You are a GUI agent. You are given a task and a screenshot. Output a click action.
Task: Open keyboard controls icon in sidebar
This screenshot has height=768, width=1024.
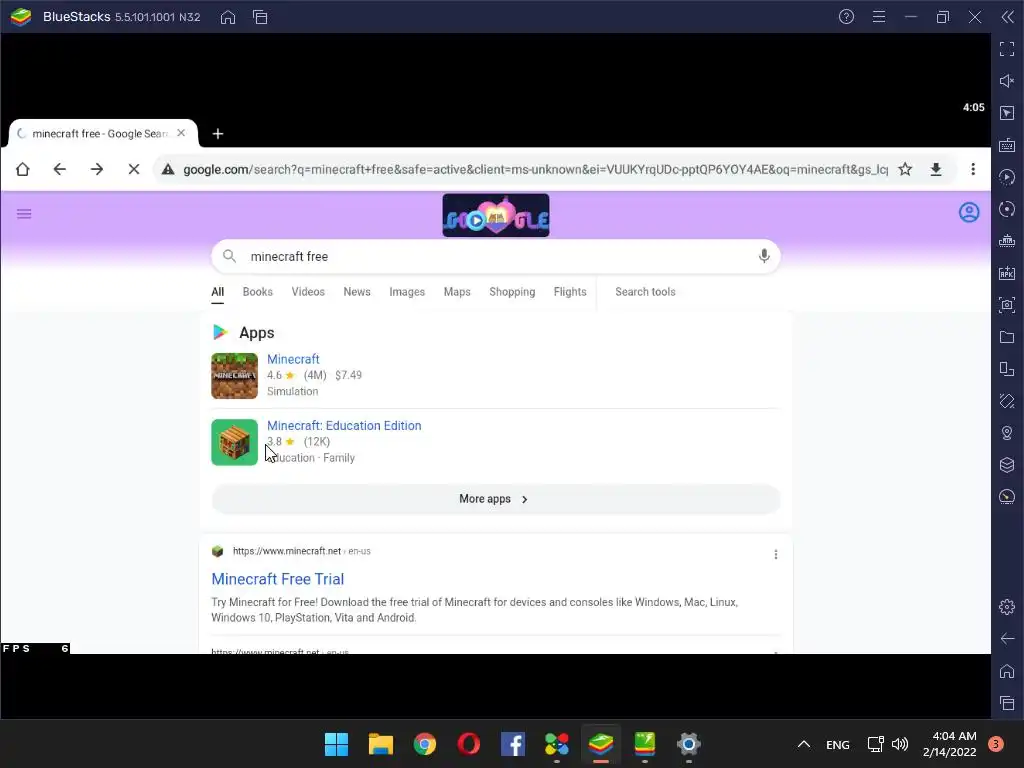pyautogui.click(x=1007, y=145)
